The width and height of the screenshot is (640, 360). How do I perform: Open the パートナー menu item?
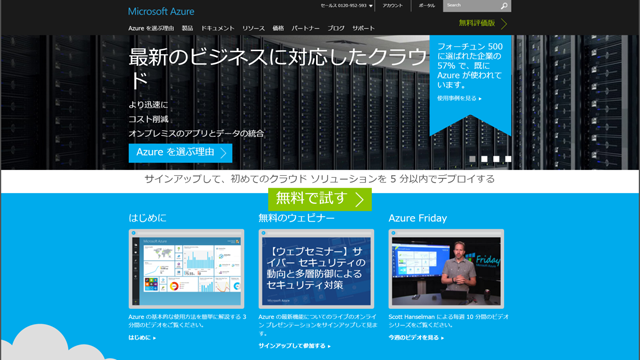305,28
